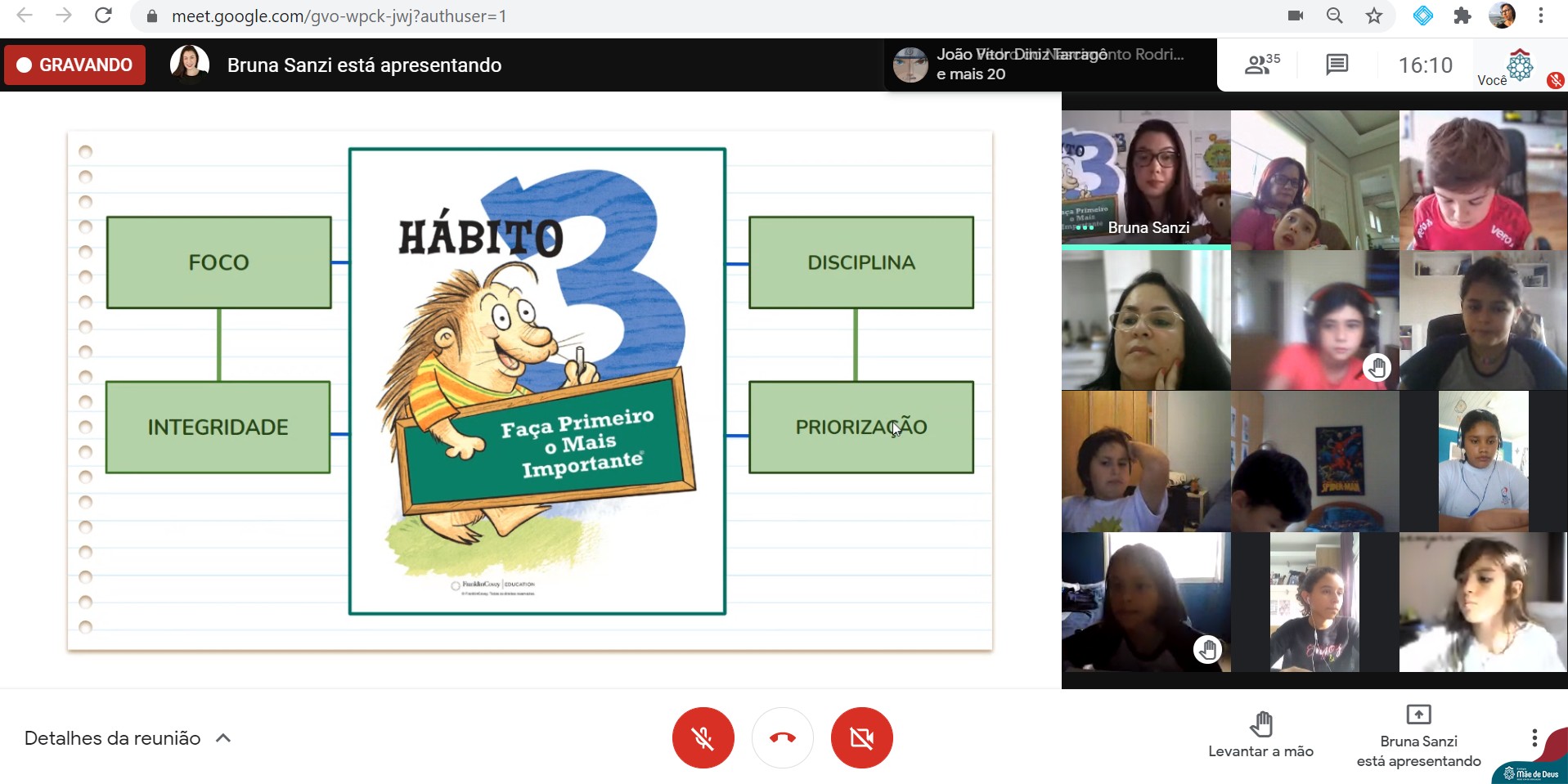Reload the Meet page

point(103,16)
